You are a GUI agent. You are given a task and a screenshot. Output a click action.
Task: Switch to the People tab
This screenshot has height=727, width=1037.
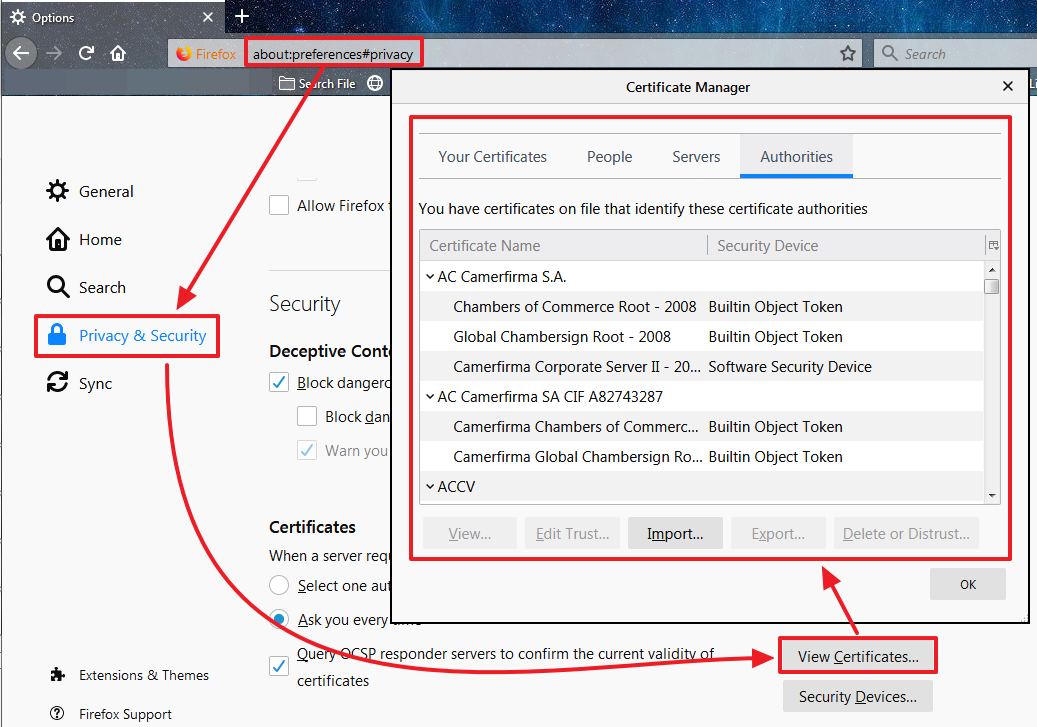pos(610,157)
